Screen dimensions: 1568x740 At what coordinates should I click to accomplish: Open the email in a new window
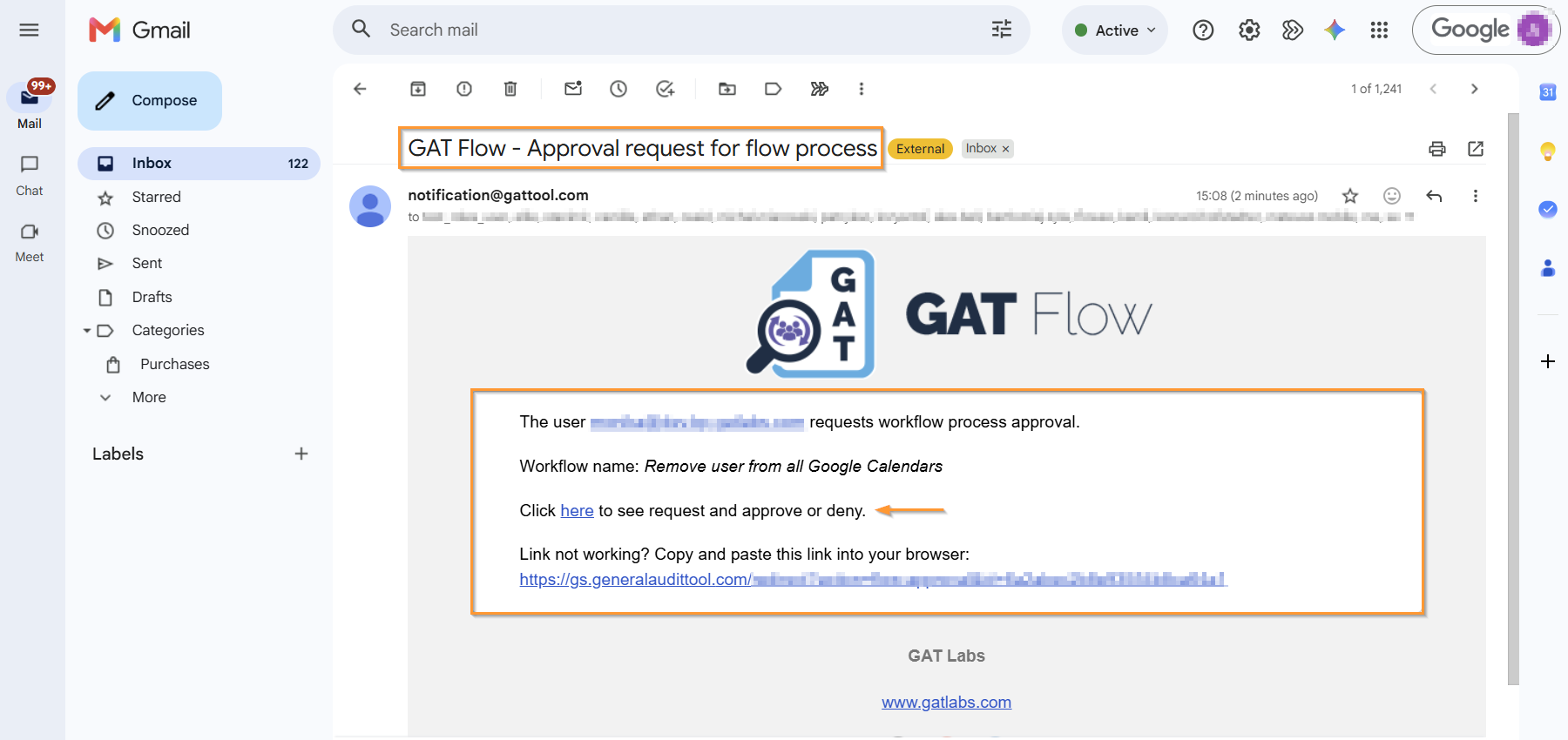pos(1476,149)
